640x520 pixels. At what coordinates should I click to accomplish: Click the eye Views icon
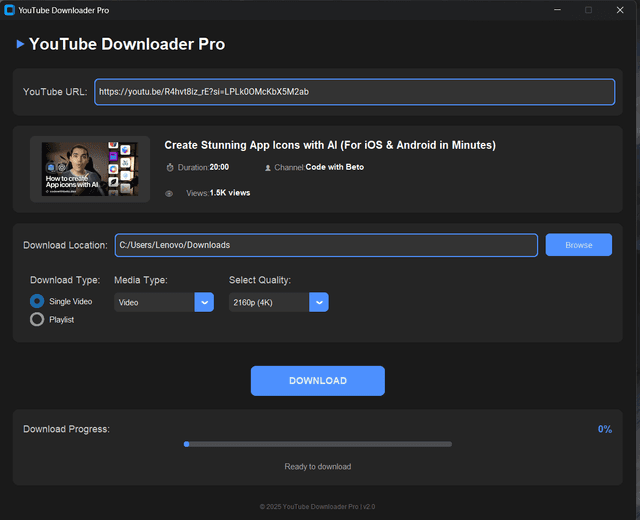pyautogui.click(x=169, y=193)
